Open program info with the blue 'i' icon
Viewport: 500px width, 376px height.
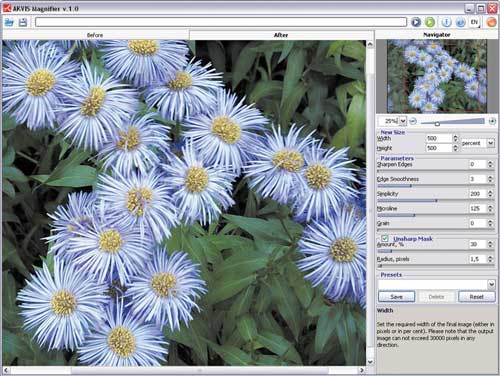click(x=446, y=22)
